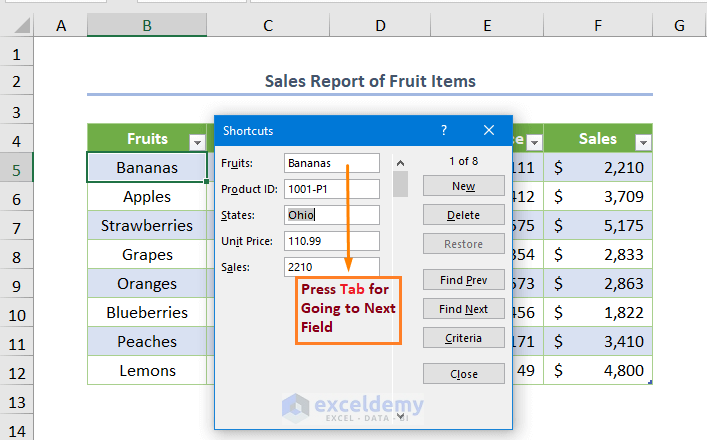Image resolution: width=707 pixels, height=440 pixels.
Task: Click Find Next button
Action: (x=463, y=309)
